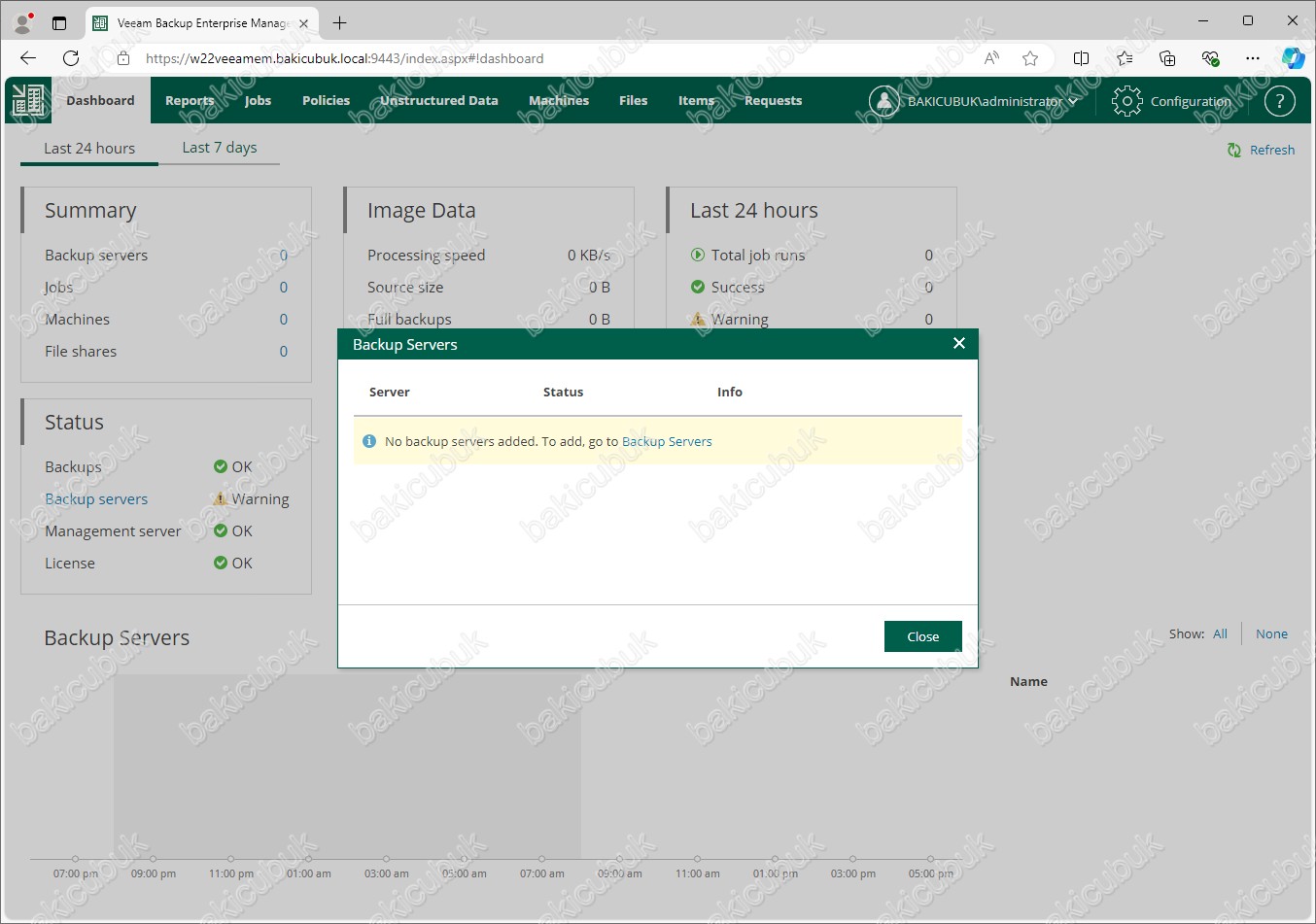Click Show All link
This screenshot has width=1316, height=924.
1220,633
